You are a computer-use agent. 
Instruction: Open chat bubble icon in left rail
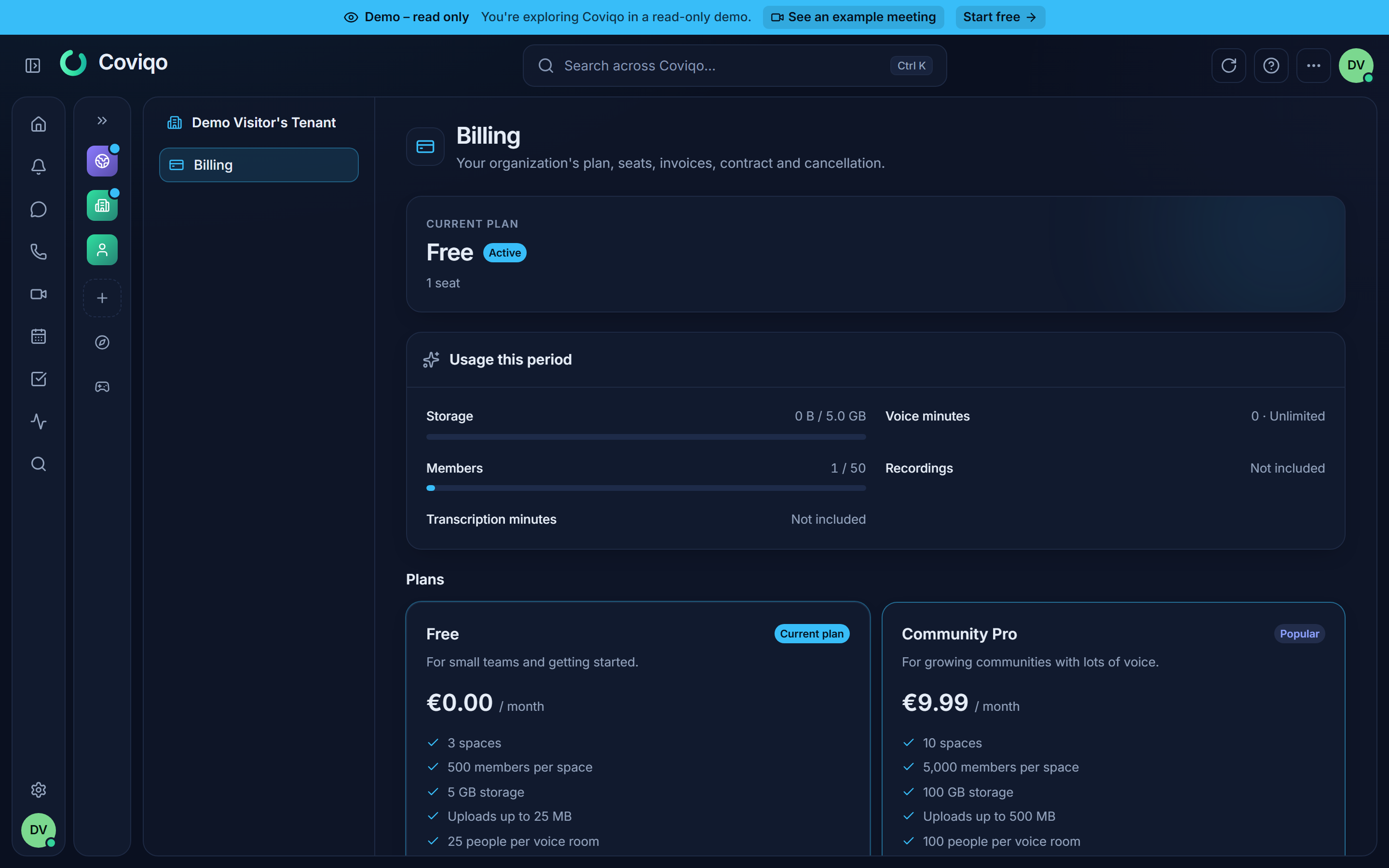39,209
